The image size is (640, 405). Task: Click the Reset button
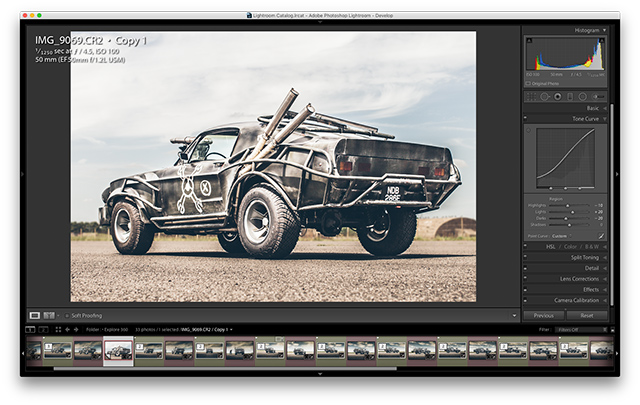point(586,315)
